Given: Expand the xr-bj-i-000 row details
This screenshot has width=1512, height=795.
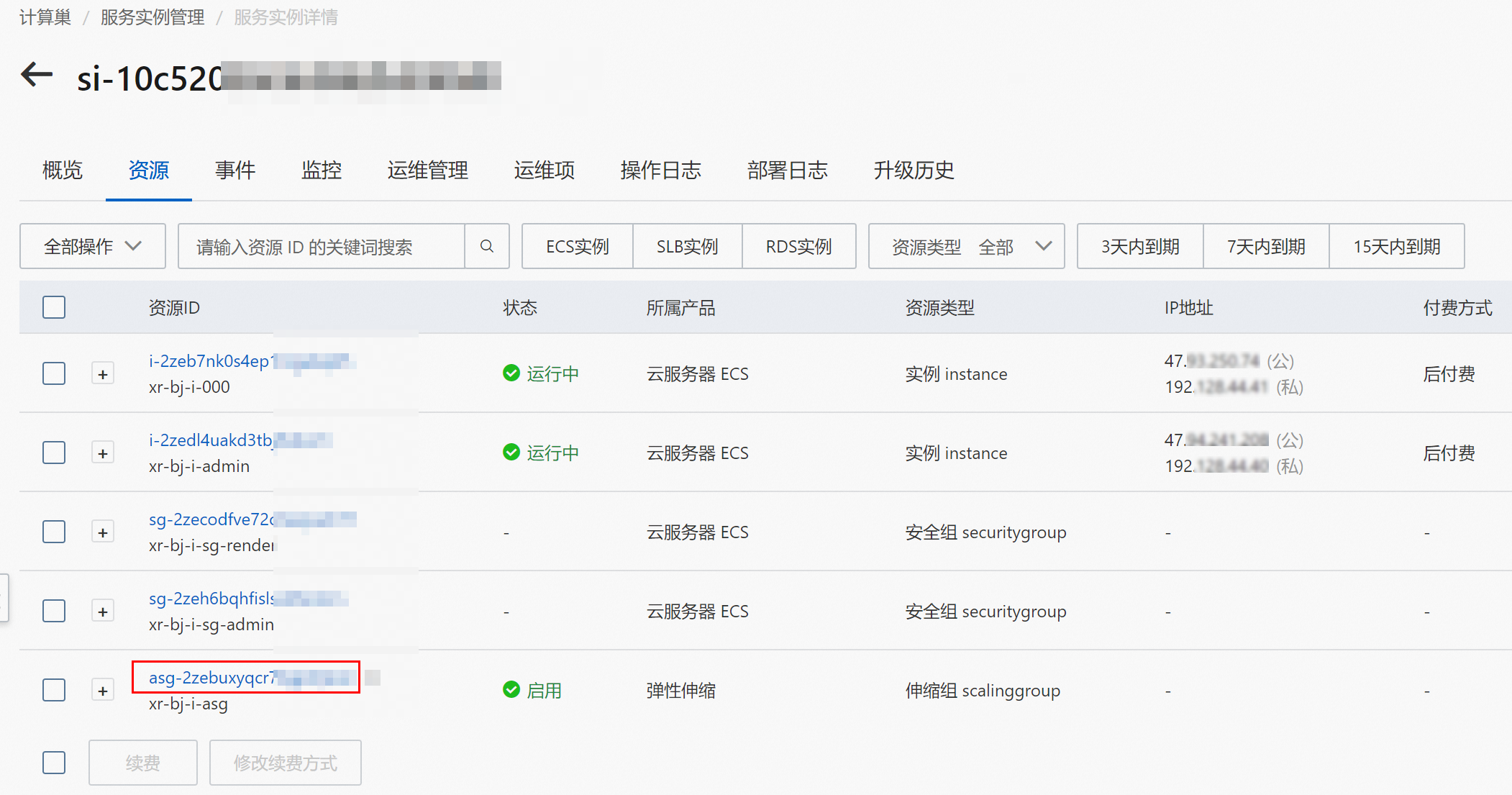Looking at the screenshot, I should (x=103, y=374).
